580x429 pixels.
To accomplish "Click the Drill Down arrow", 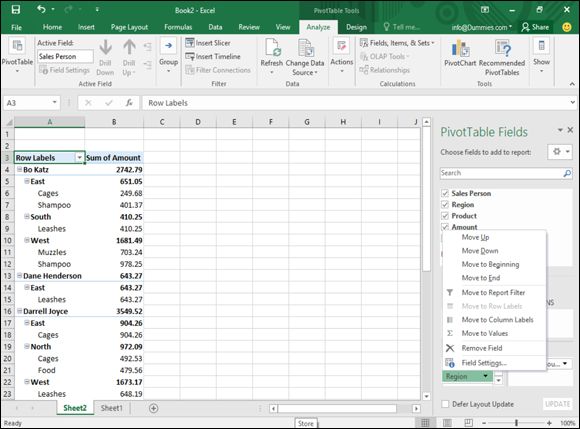I will [x=105, y=58].
